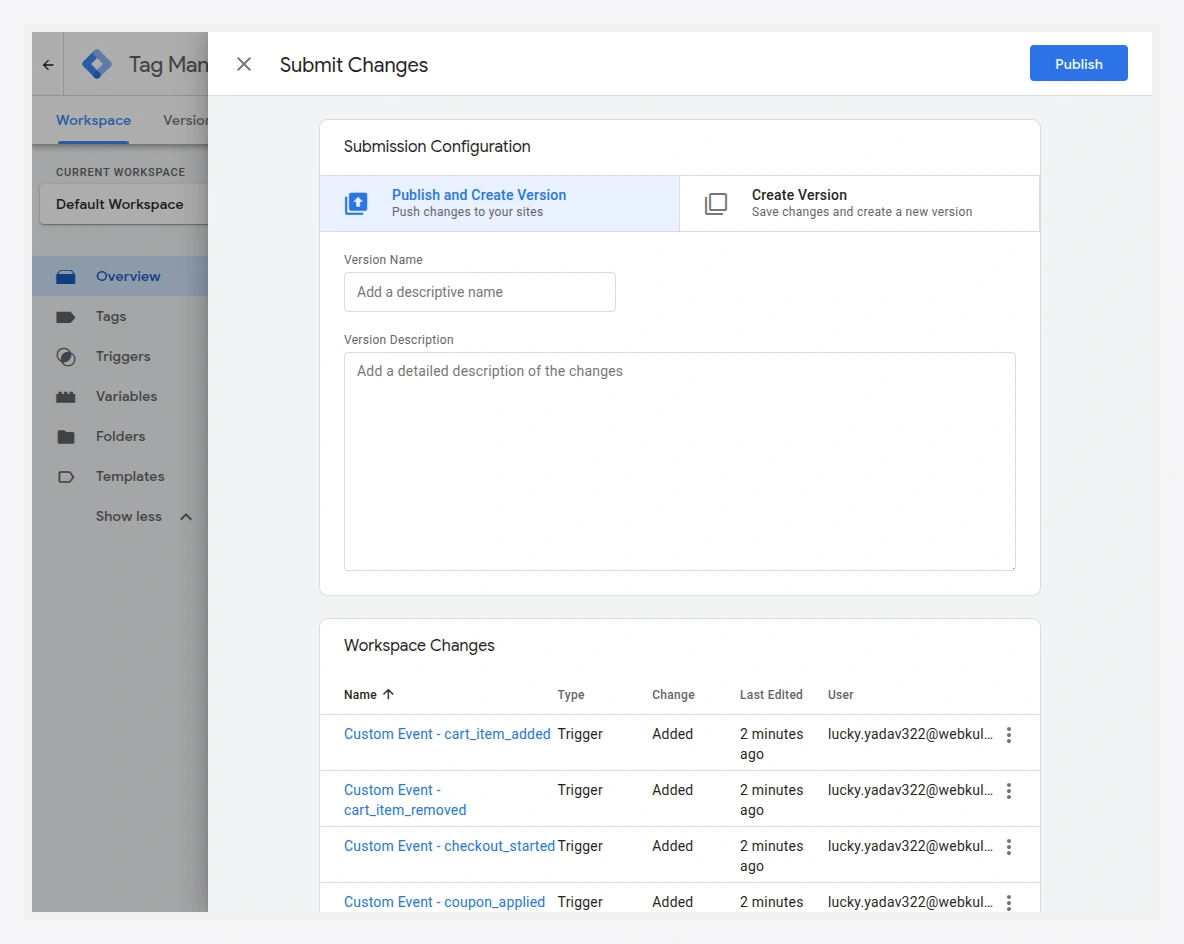Click the Publish and Create Version icon

[356, 203]
